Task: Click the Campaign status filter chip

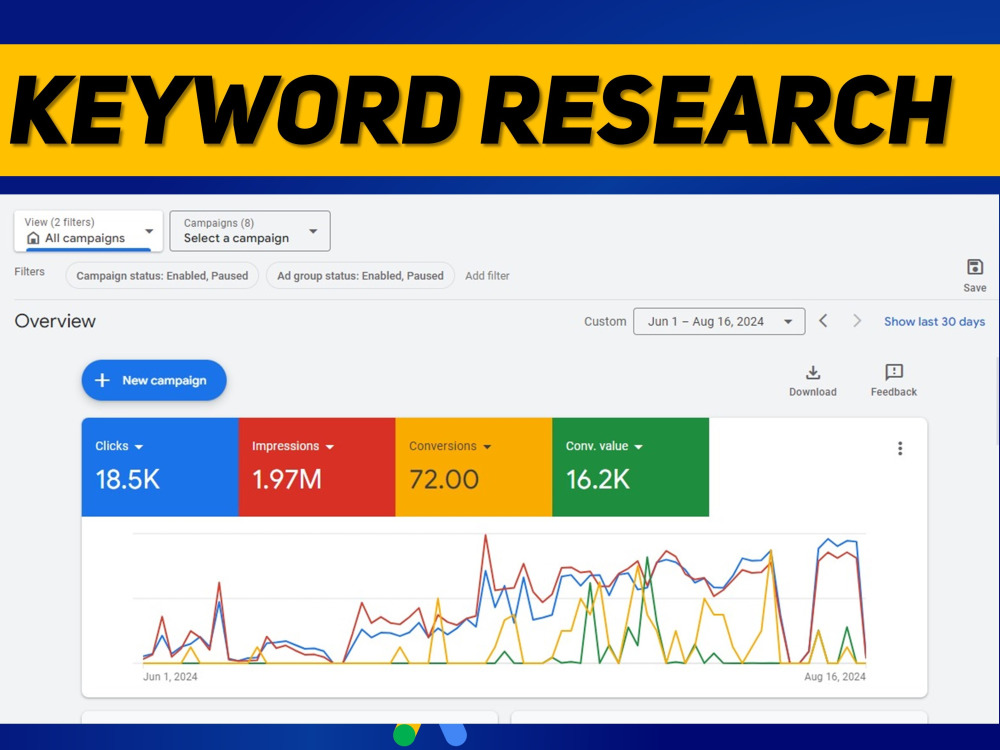Action: (162, 276)
